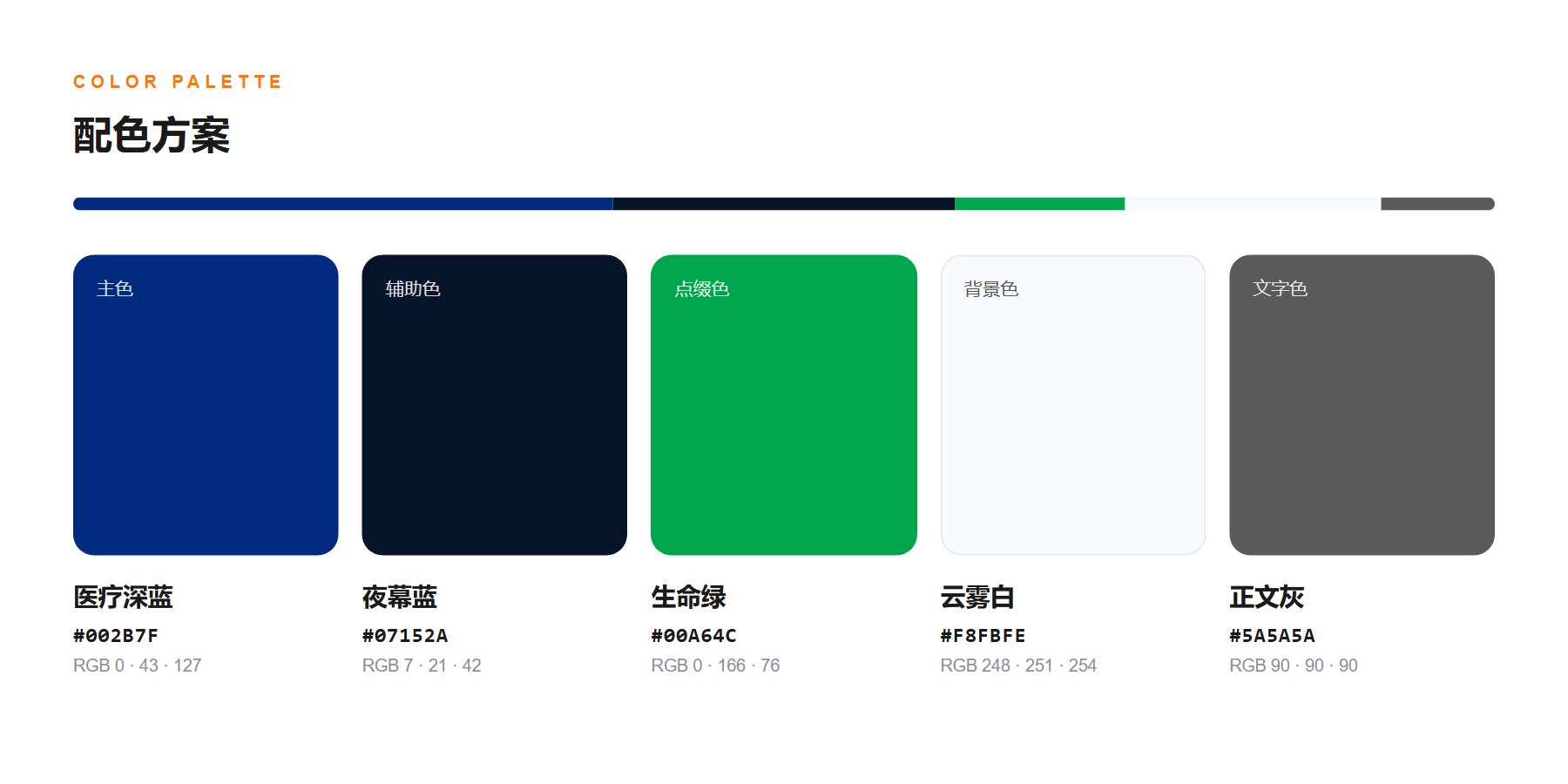This screenshot has height=784, width=1568.
Task: Click the 夜幕蓝 color name
Action: [400, 598]
